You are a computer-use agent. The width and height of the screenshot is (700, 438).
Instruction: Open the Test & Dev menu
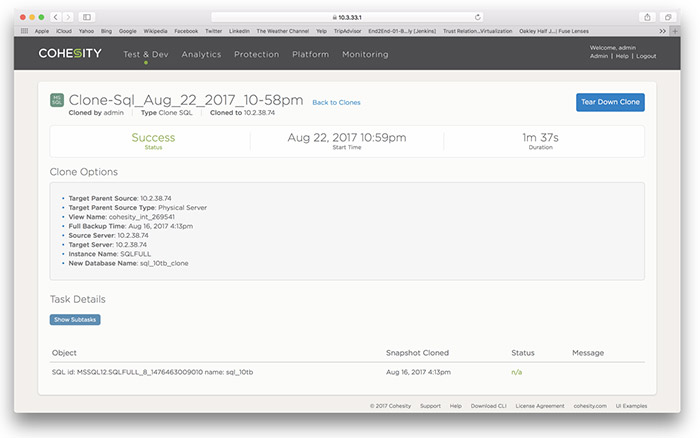pos(145,54)
